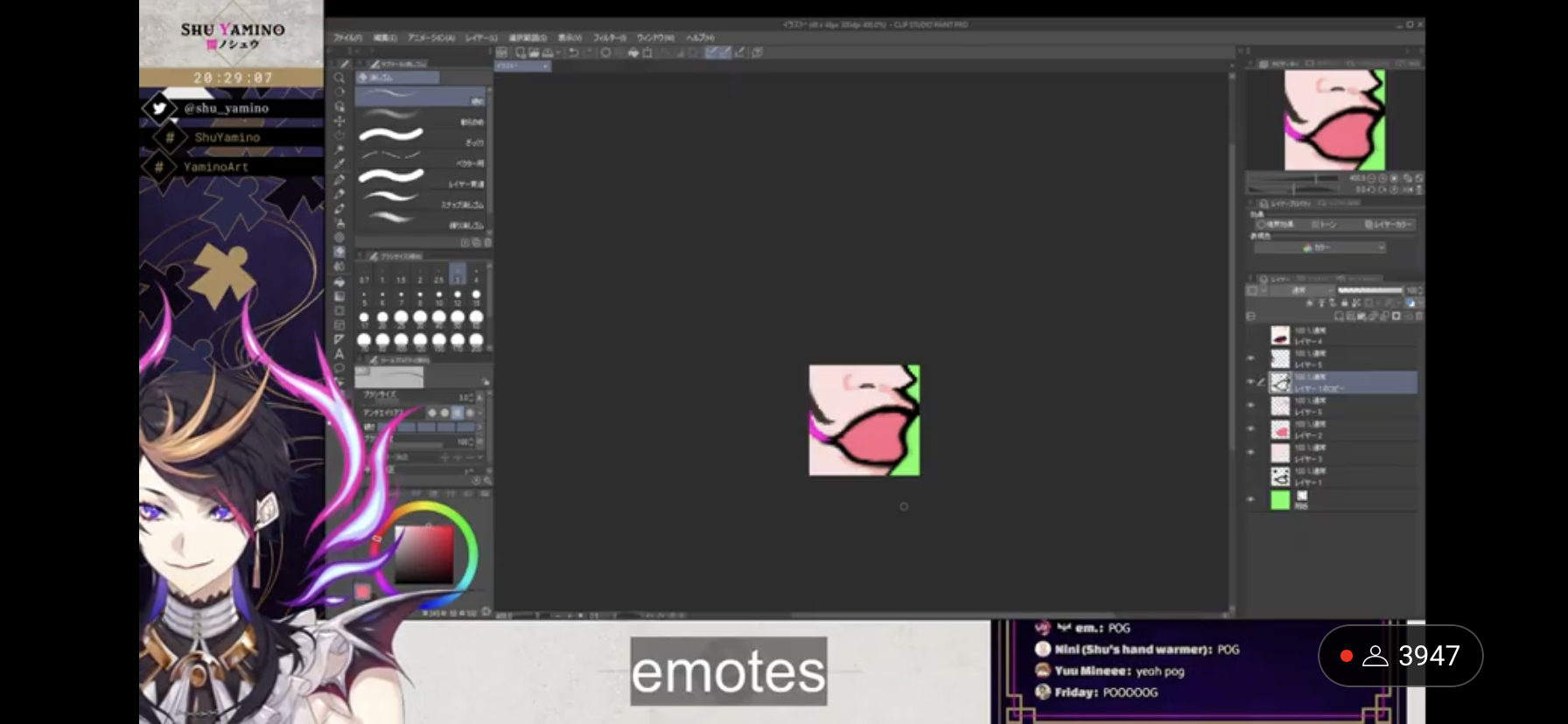Choose brush size 0.7 preset
Viewport: 1568px width, 724px height.
click(364, 275)
